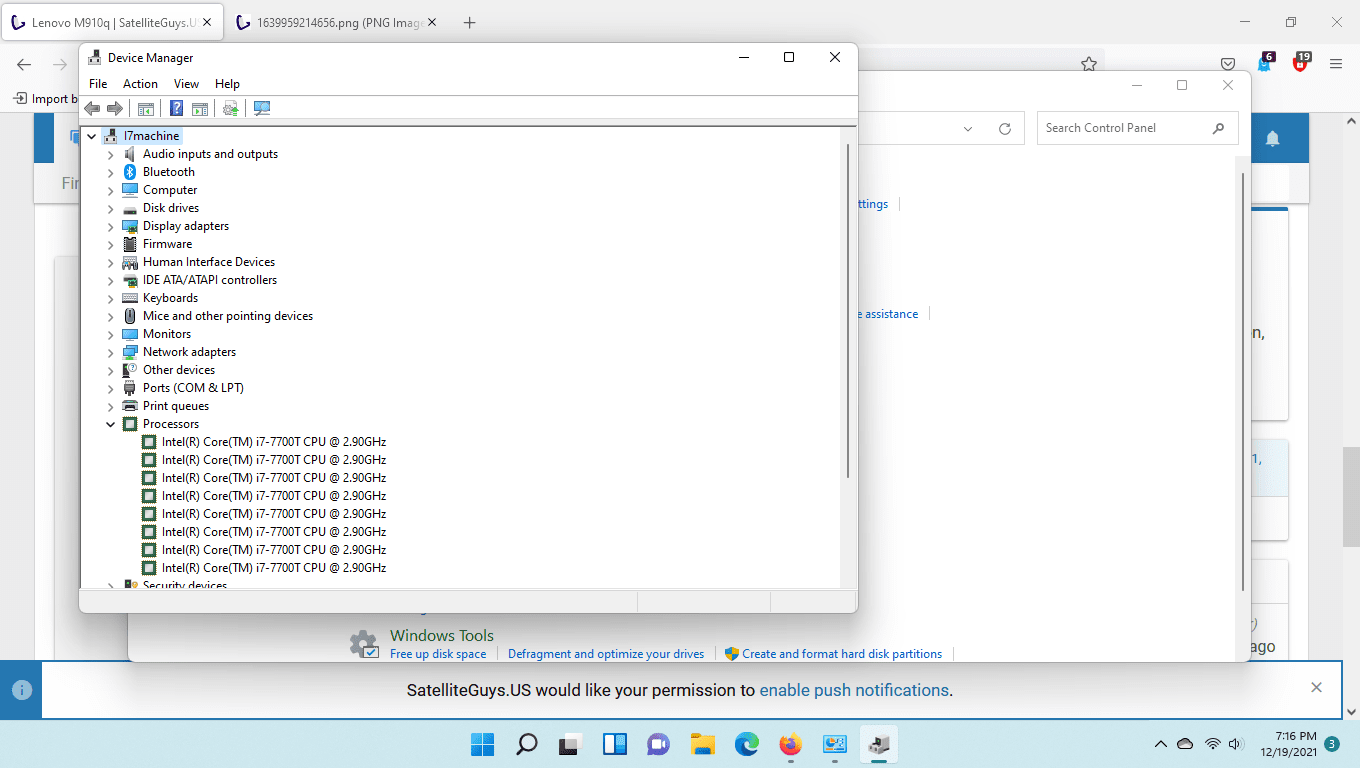Click the Forward arrow in Device Manager toolbar
This screenshot has width=1360, height=768.
[115, 108]
